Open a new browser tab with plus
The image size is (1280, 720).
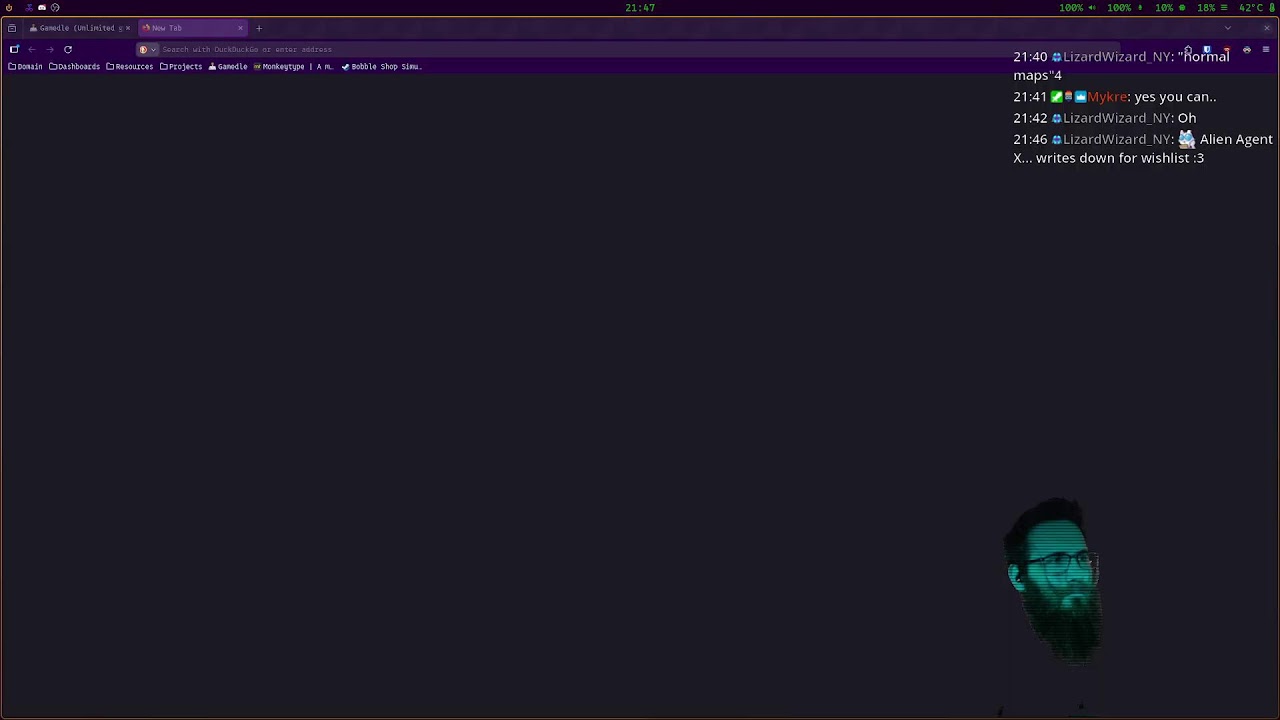click(258, 28)
